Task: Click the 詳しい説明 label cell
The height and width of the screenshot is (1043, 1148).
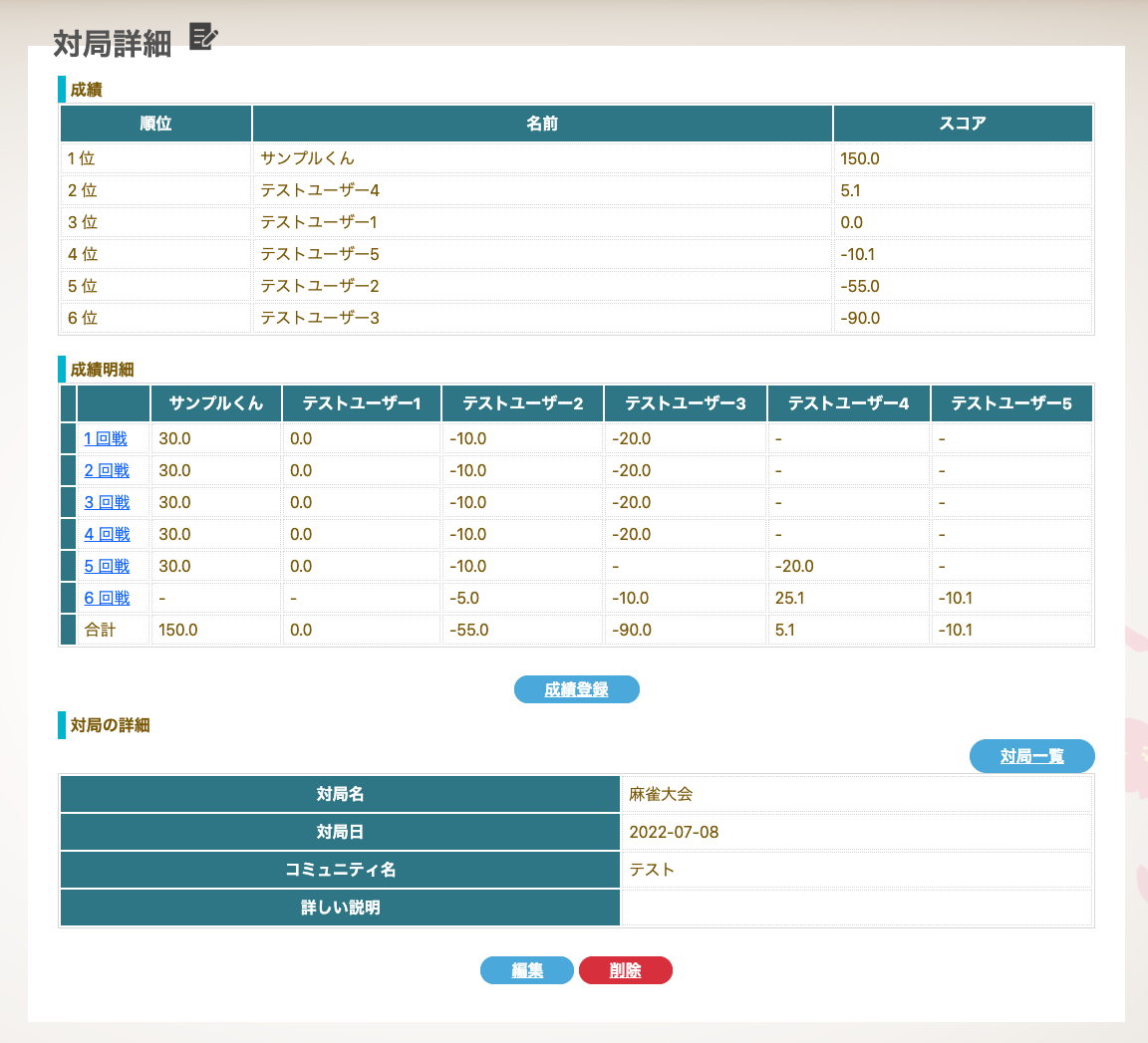Action: [x=340, y=909]
